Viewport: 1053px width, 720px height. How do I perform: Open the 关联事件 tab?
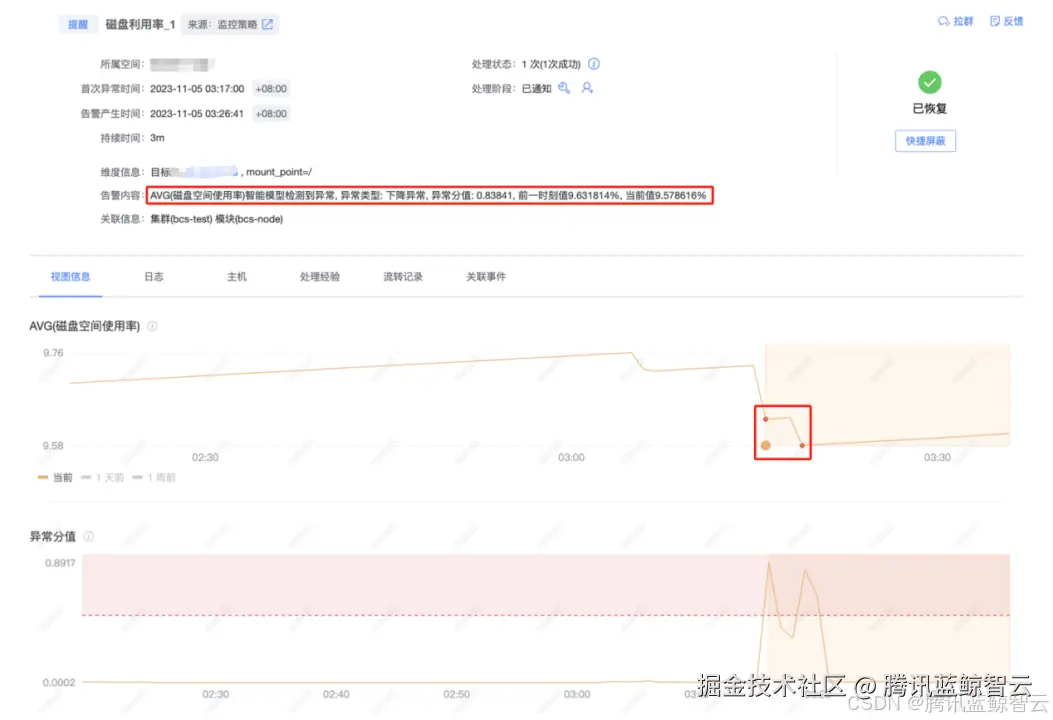click(486, 277)
